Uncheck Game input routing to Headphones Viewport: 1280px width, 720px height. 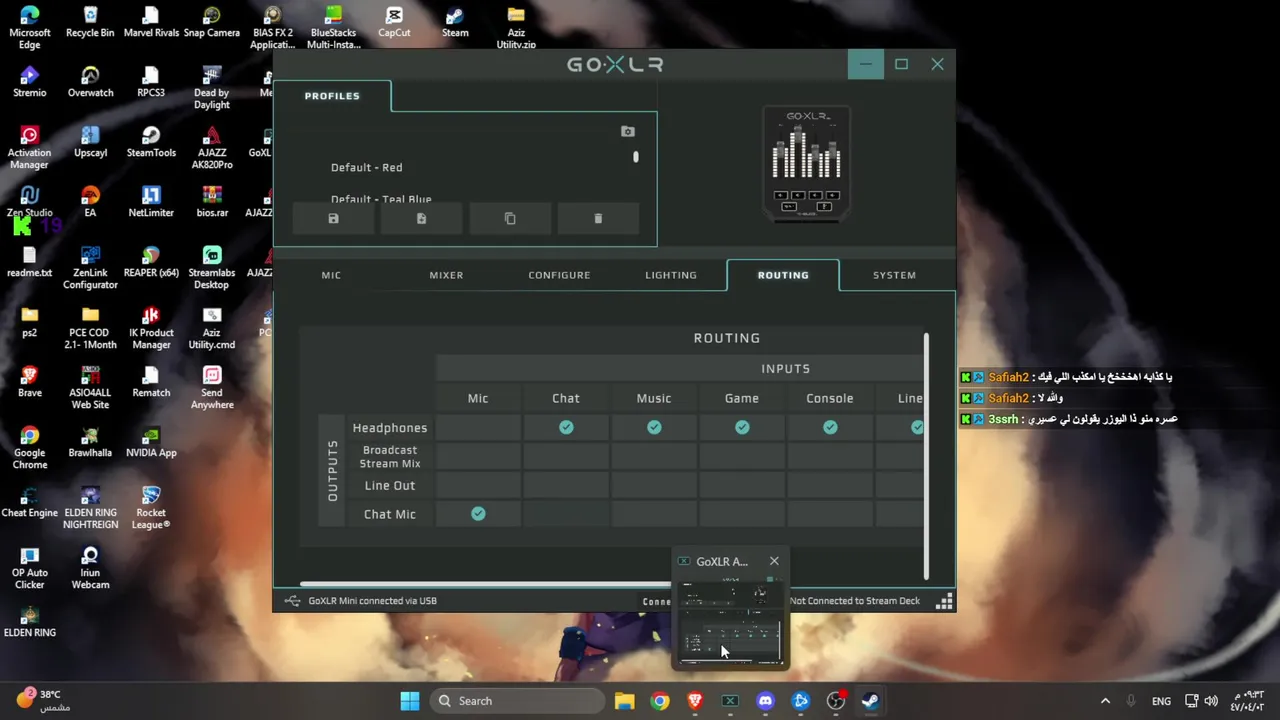coord(742,427)
